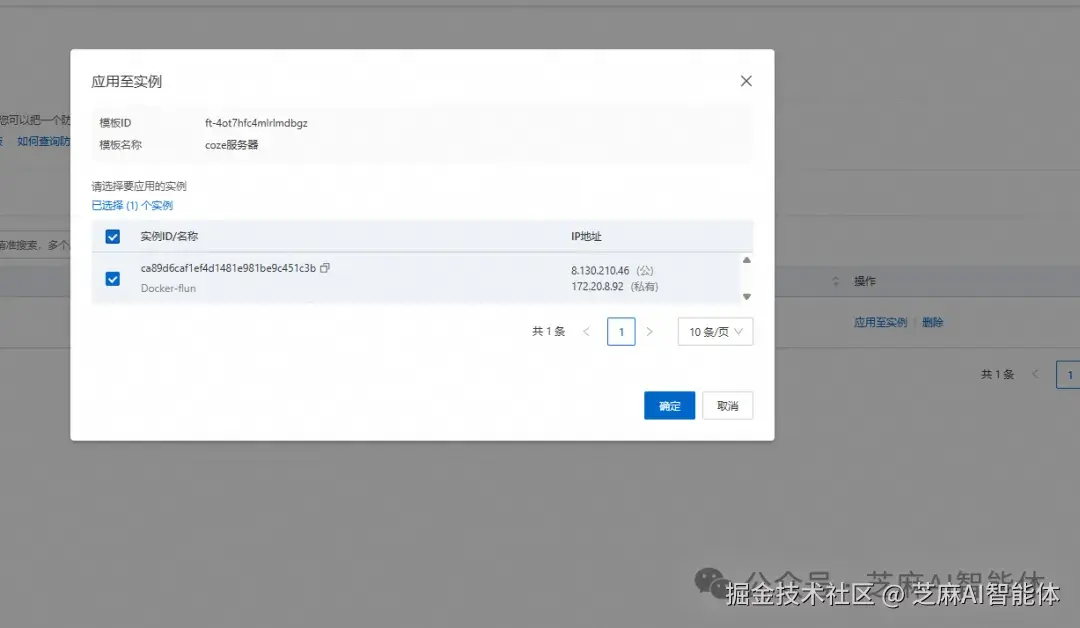The image size is (1080, 628).
Task: Select page 1 in the dialog pagination
Action: pos(620,331)
